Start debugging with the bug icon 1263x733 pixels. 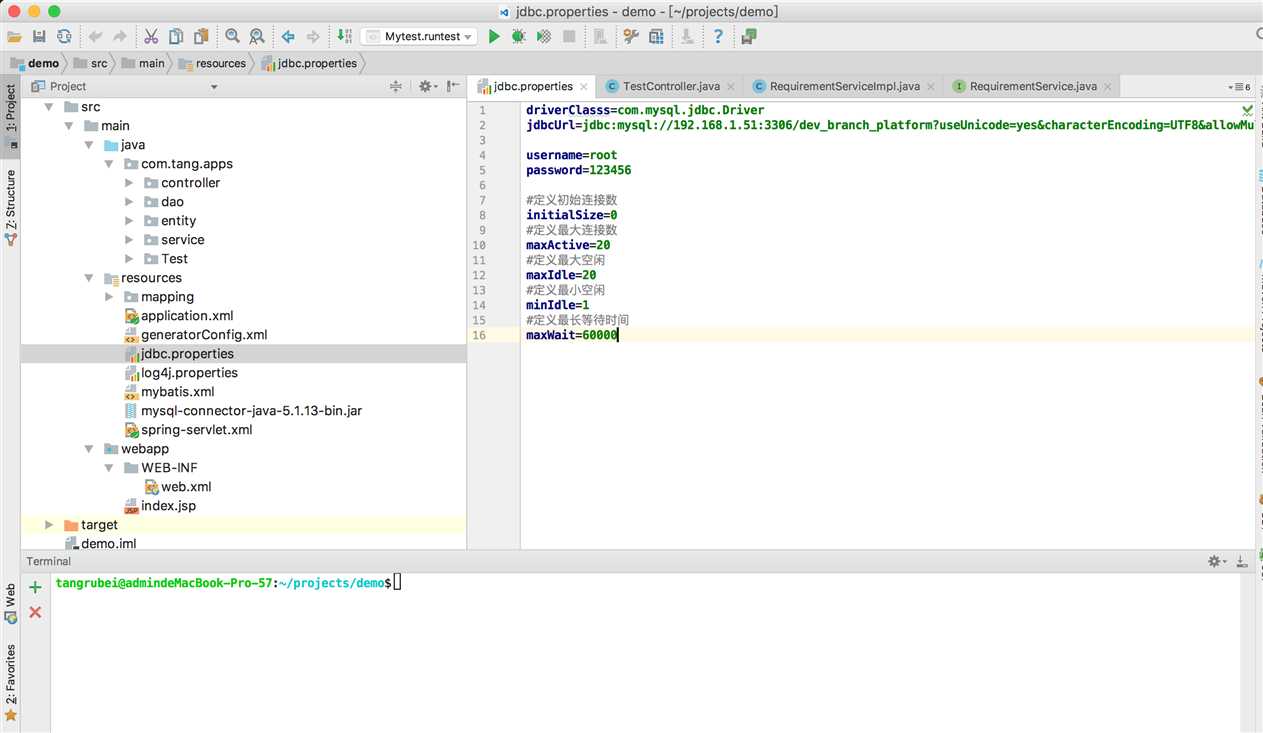pyautogui.click(x=518, y=36)
